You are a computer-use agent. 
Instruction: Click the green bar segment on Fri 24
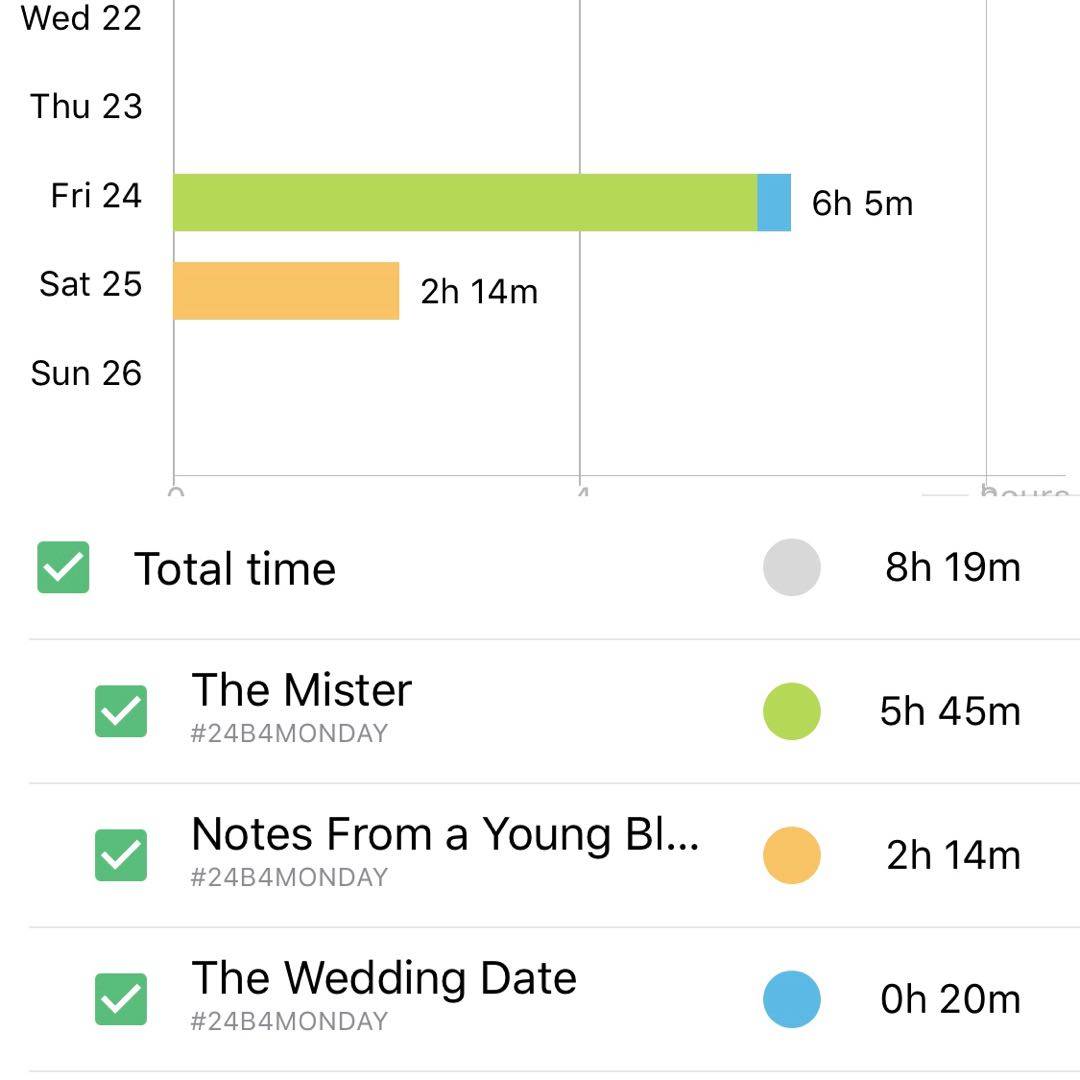[x=465, y=202]
